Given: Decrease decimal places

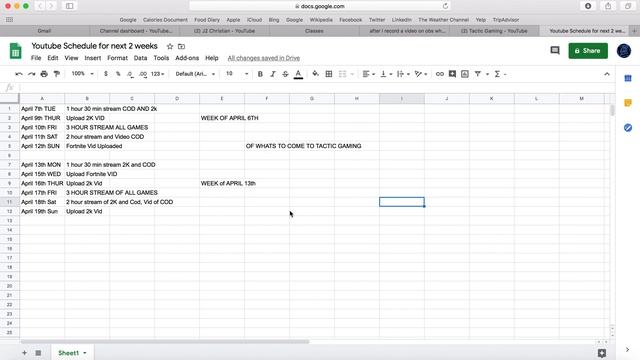Looking at the screenshot, I should click(x=130, y=74).
